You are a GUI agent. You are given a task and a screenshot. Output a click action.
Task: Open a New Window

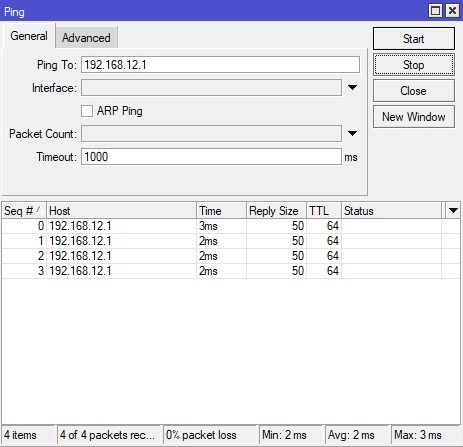tap(414, 117)
